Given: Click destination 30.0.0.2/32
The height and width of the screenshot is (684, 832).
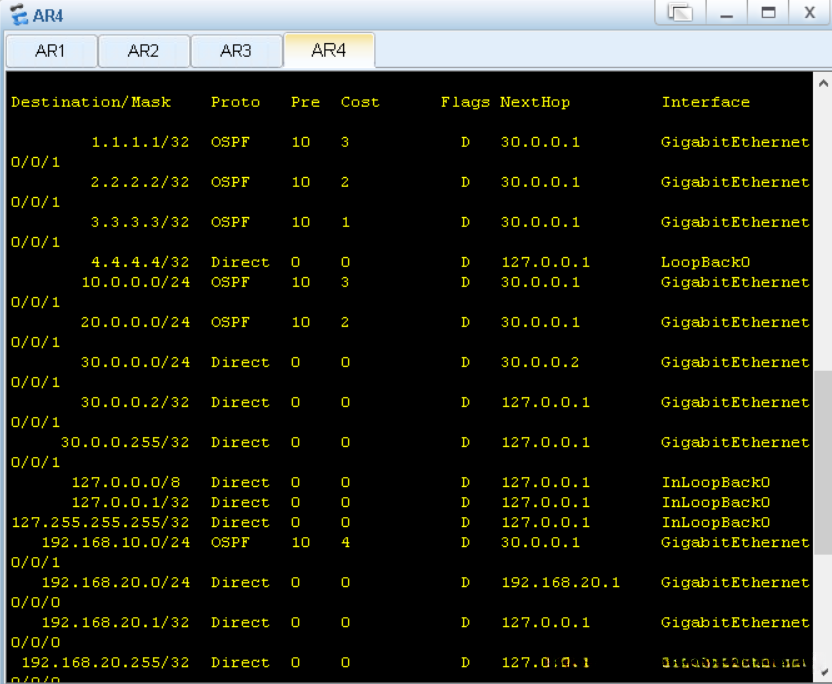Looking at the screenshot, I should (x=135, y=402).
